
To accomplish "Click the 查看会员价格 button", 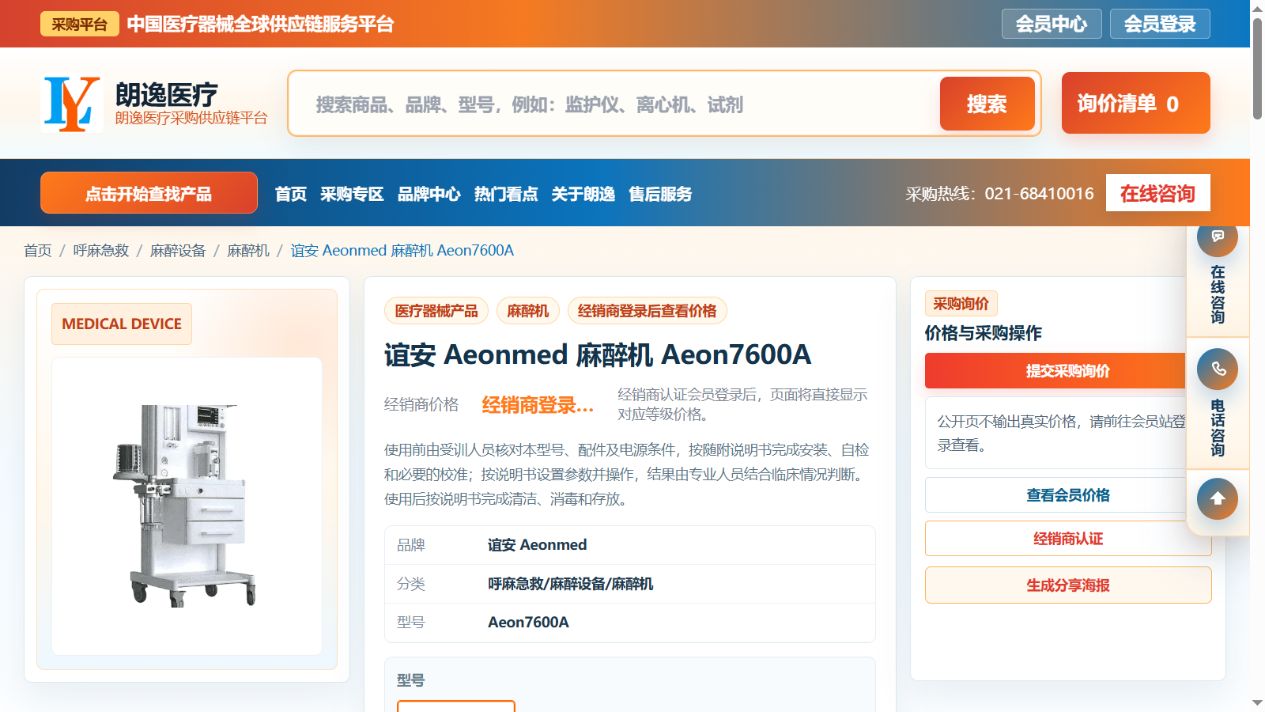I will click(x=1068, y=495).
